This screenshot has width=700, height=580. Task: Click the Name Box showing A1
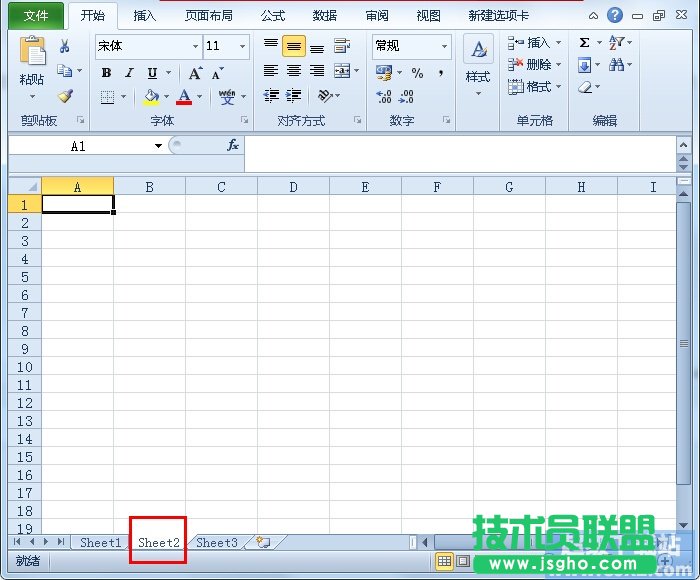coord(78,146)
